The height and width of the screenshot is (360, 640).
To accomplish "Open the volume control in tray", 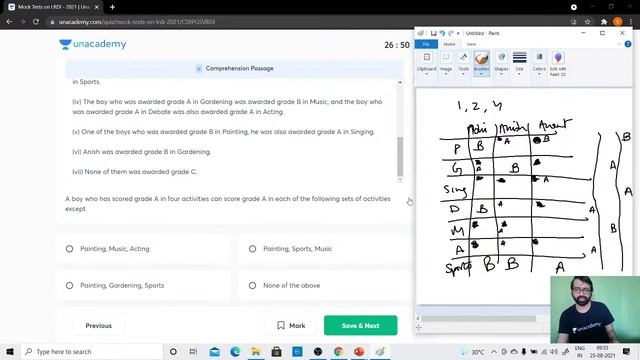I will [553, 351].
